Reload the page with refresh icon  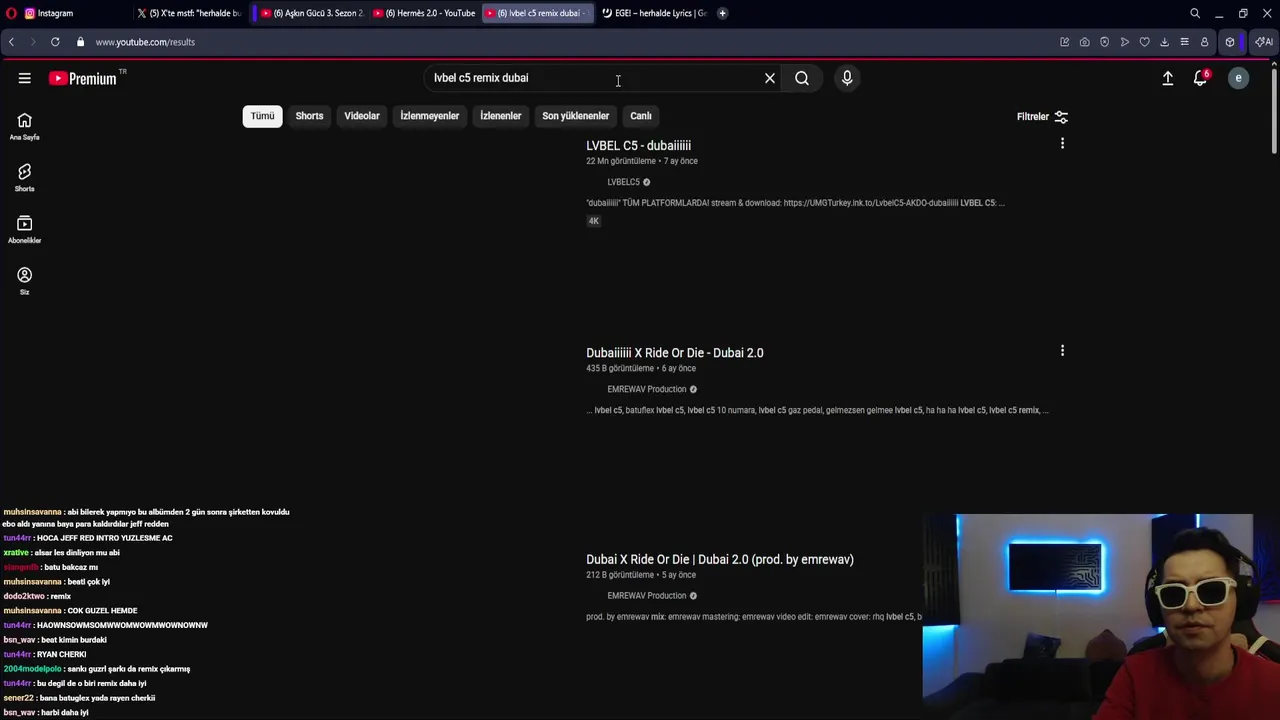pyautogui.click(x=55, y=42)
